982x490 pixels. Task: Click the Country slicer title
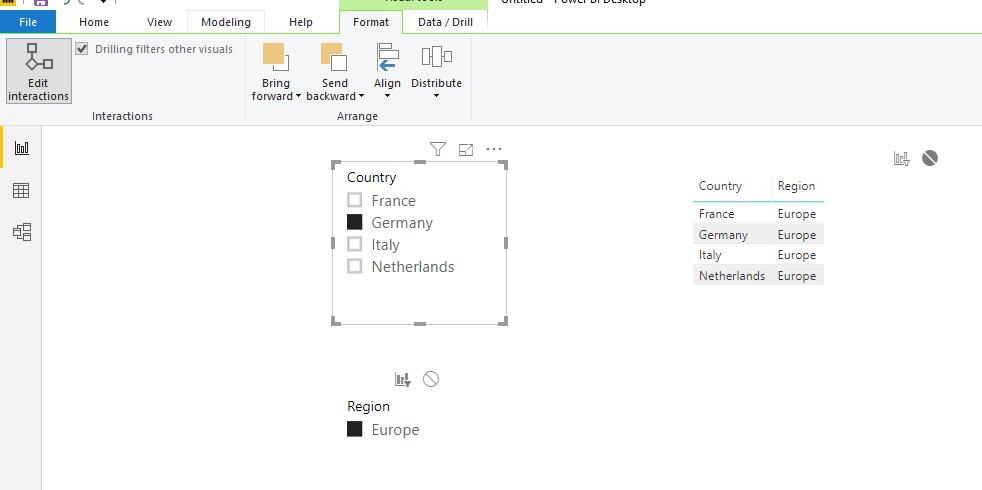point(371,177)
